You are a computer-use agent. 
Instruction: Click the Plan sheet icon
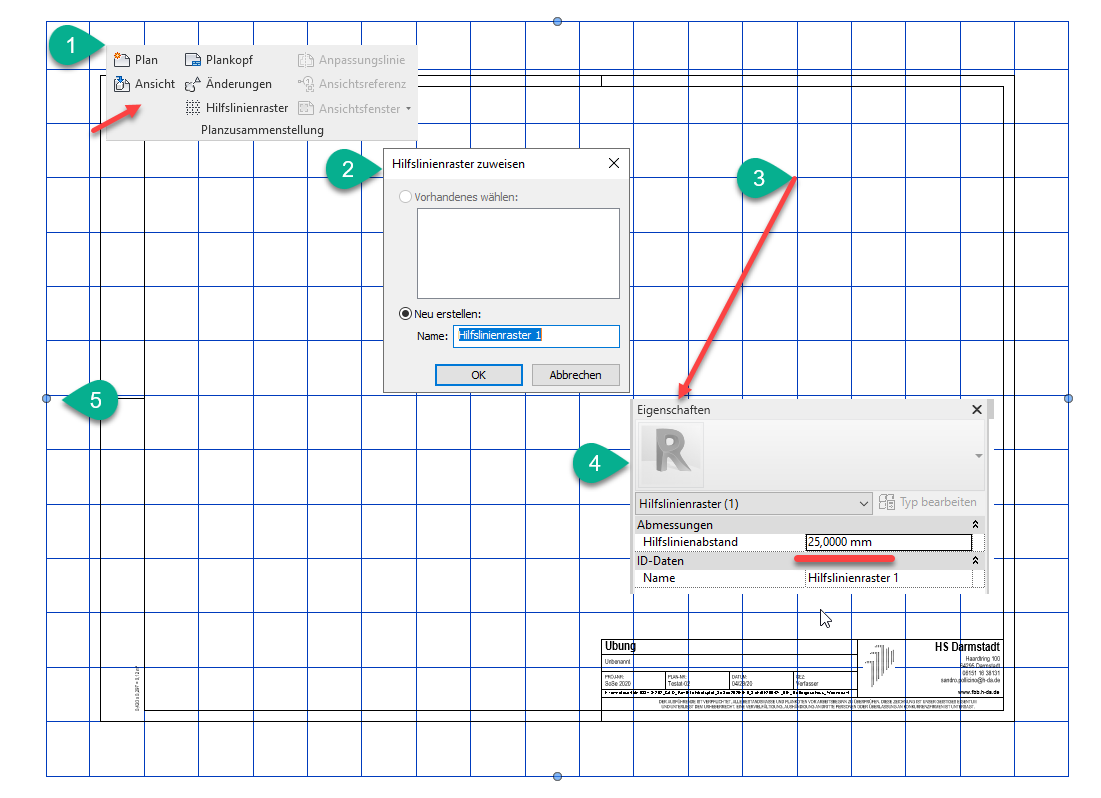(x=123, y=60)
